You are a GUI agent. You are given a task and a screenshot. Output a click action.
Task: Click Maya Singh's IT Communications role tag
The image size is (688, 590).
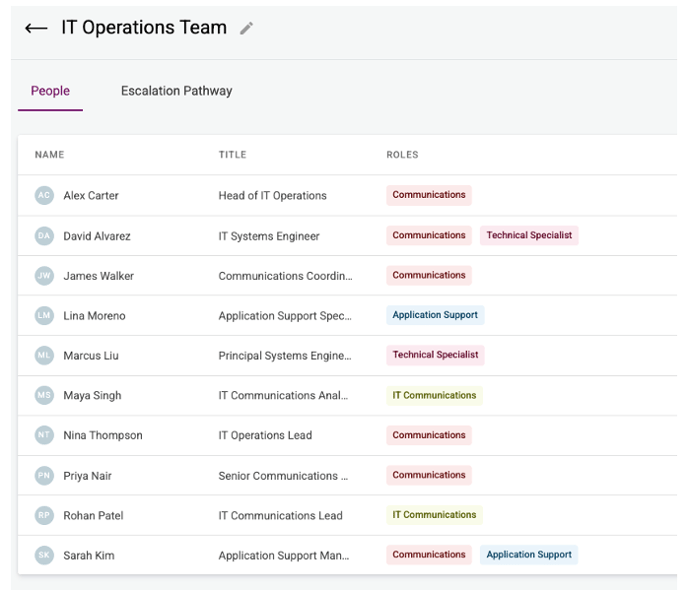[x=434, y=395]
